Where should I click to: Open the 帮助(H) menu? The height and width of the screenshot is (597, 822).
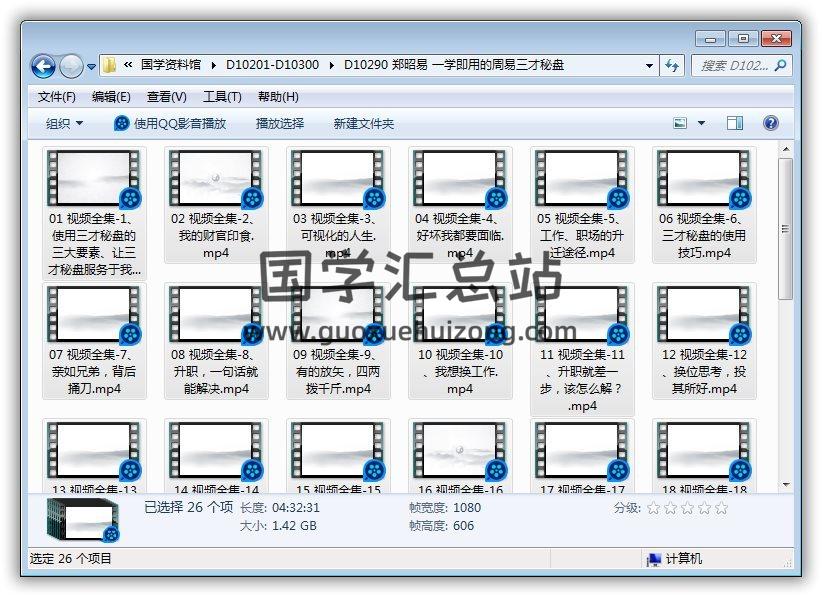tap(278, 96)
